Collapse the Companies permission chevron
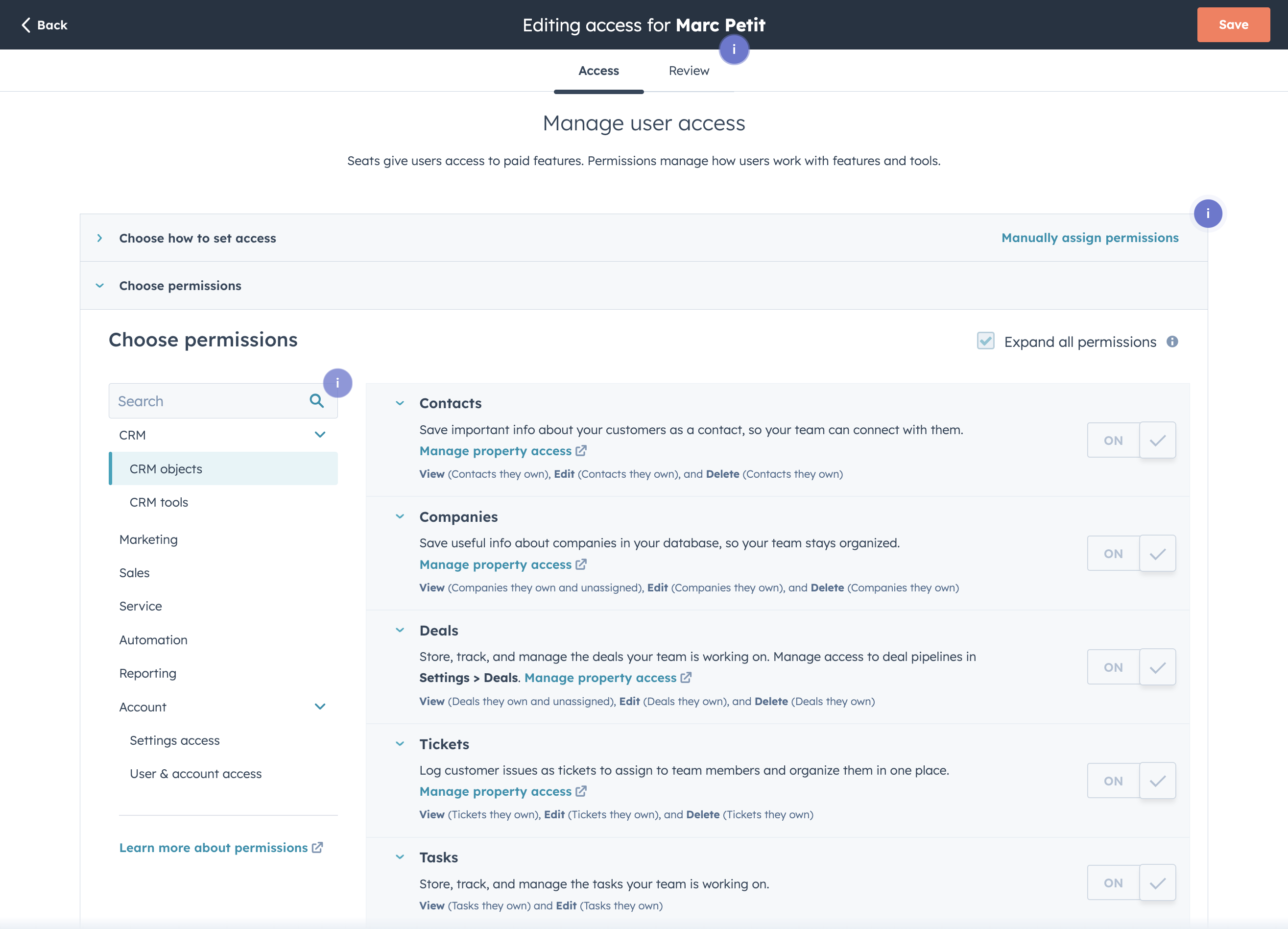Screen dimensions: 1288x929 pos(400,516)
